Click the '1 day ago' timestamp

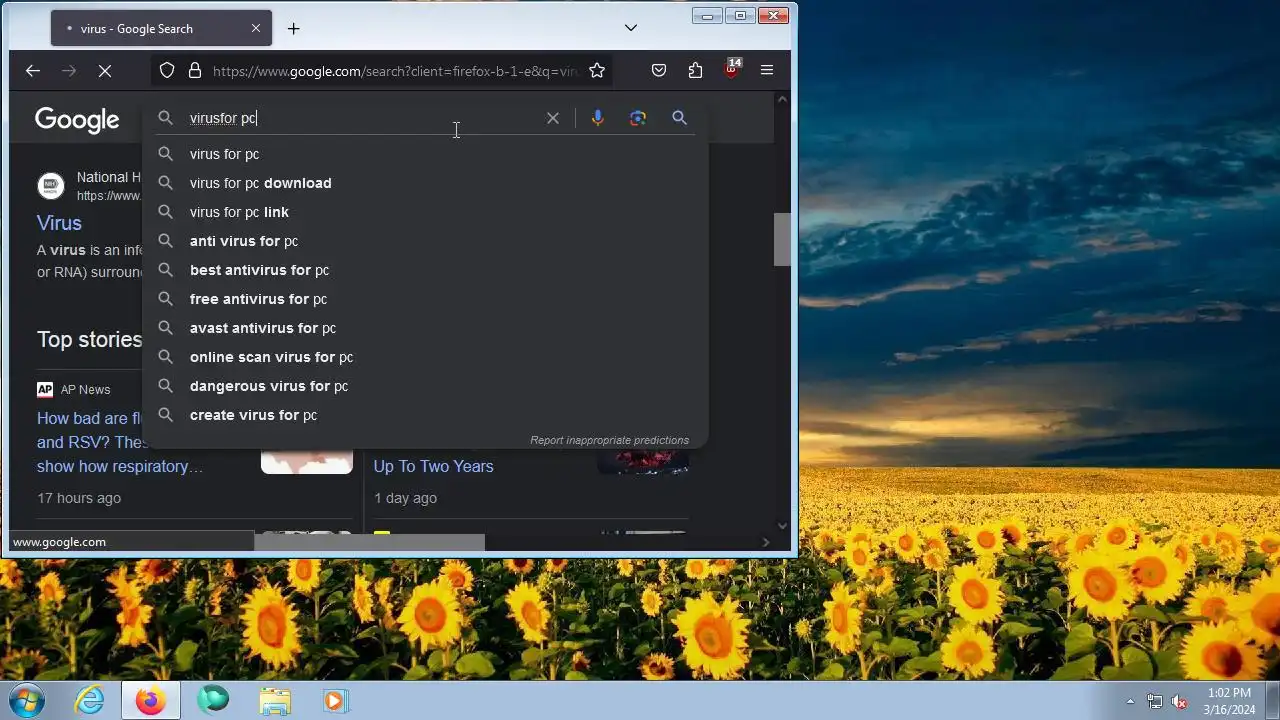405,498
